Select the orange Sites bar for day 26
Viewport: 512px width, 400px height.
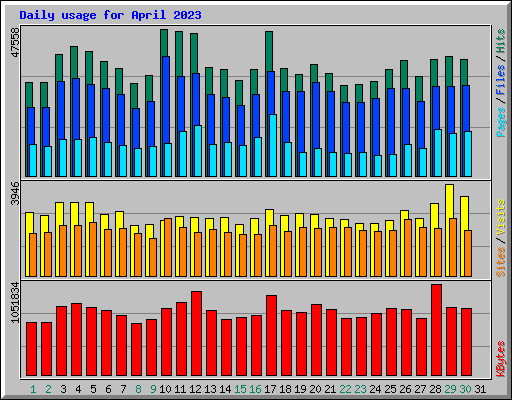point(408,248)
